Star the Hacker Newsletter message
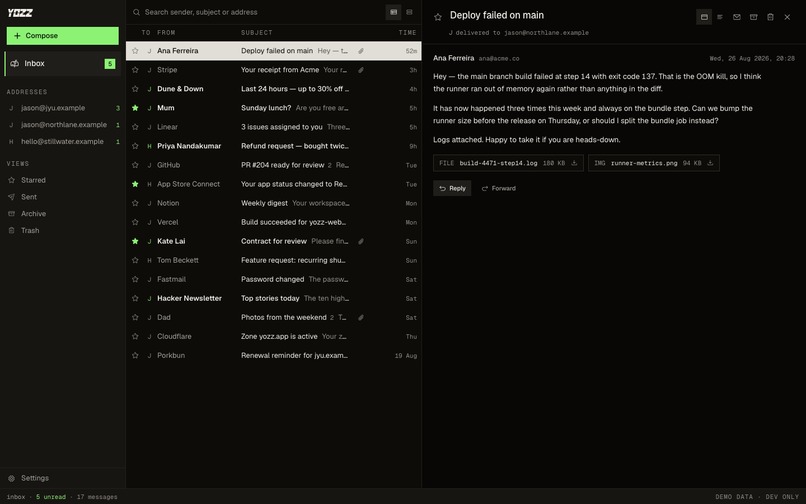Screen dimensions: 806x504 [x=135, y=298]
